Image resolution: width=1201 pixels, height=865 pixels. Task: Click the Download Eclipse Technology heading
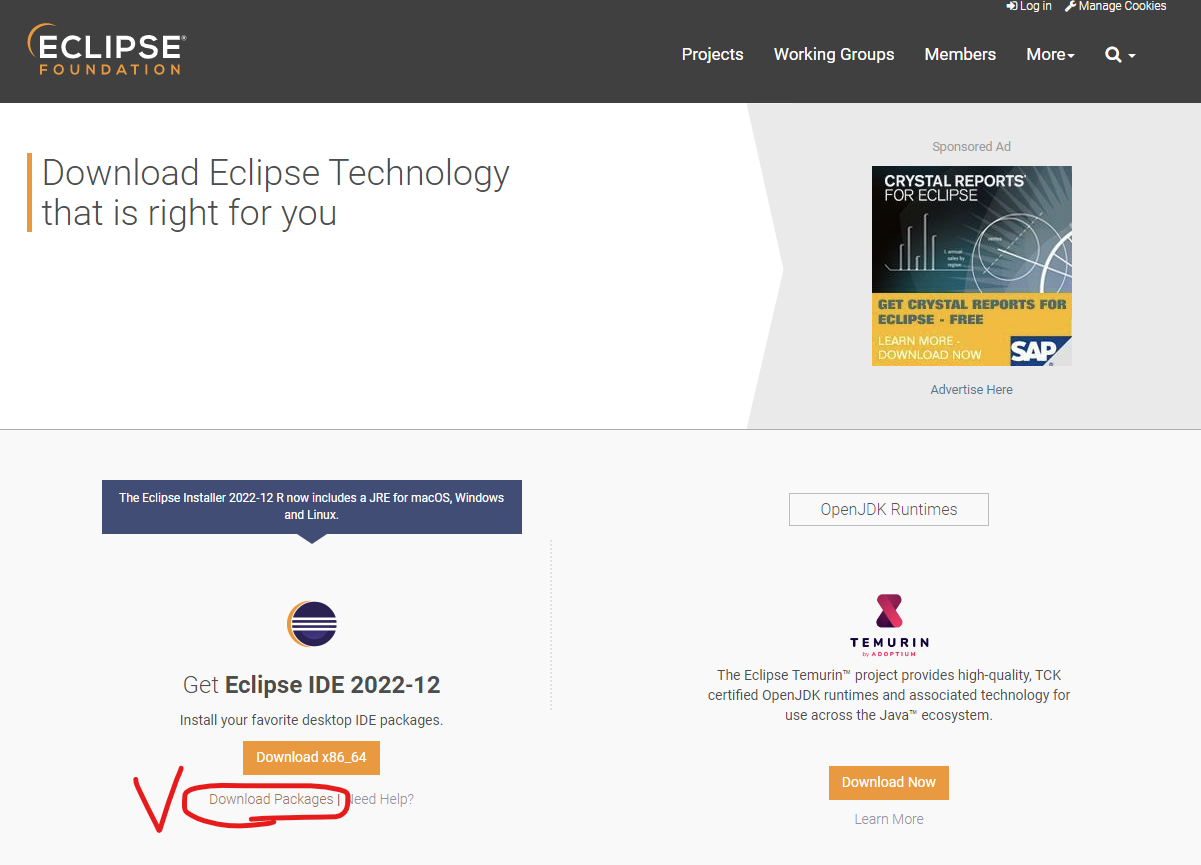click(x=276, y=193)
